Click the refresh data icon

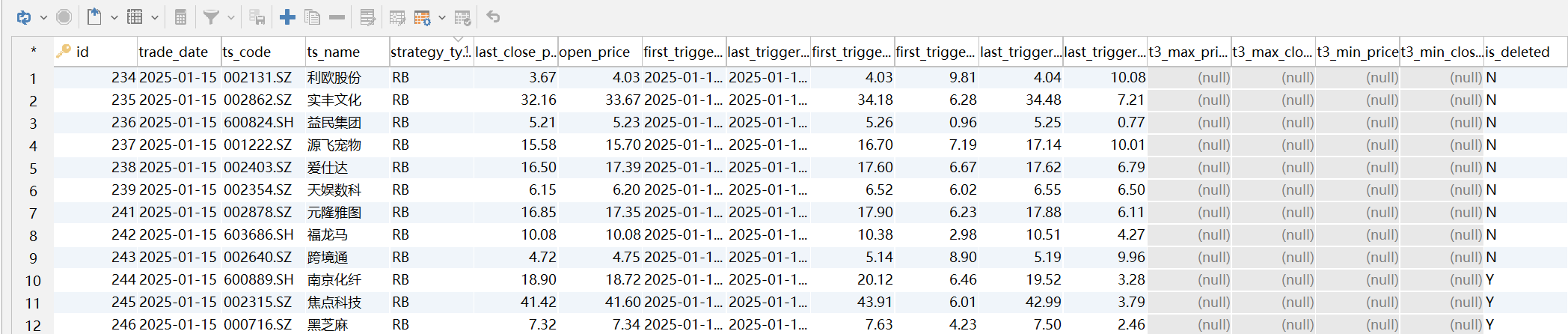pyautogui.click(x=24, y=16)
